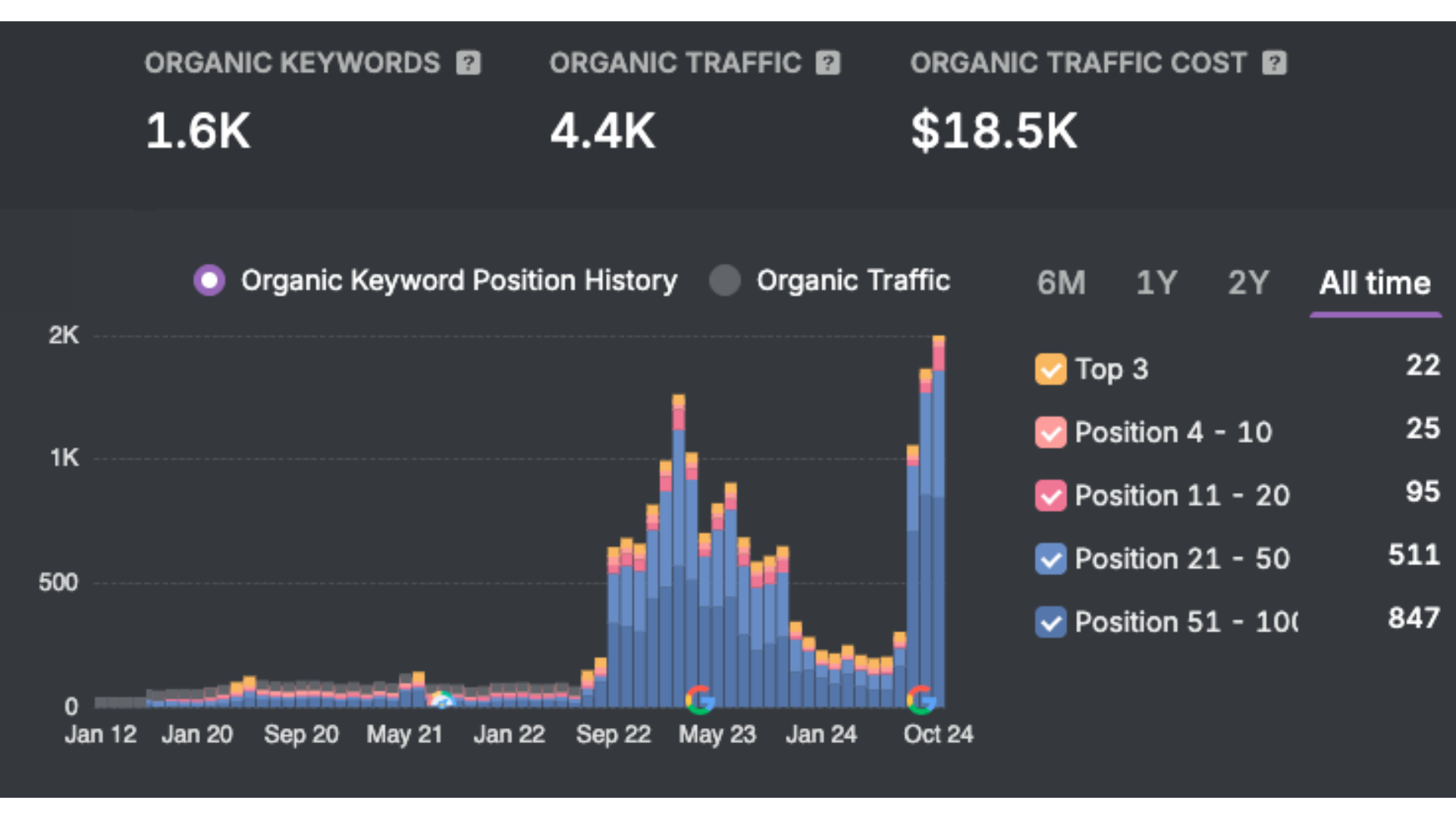The height and width of the screenshot is (819, 1456).
Task: Select the All time range tab
Action: [1374, 283]
